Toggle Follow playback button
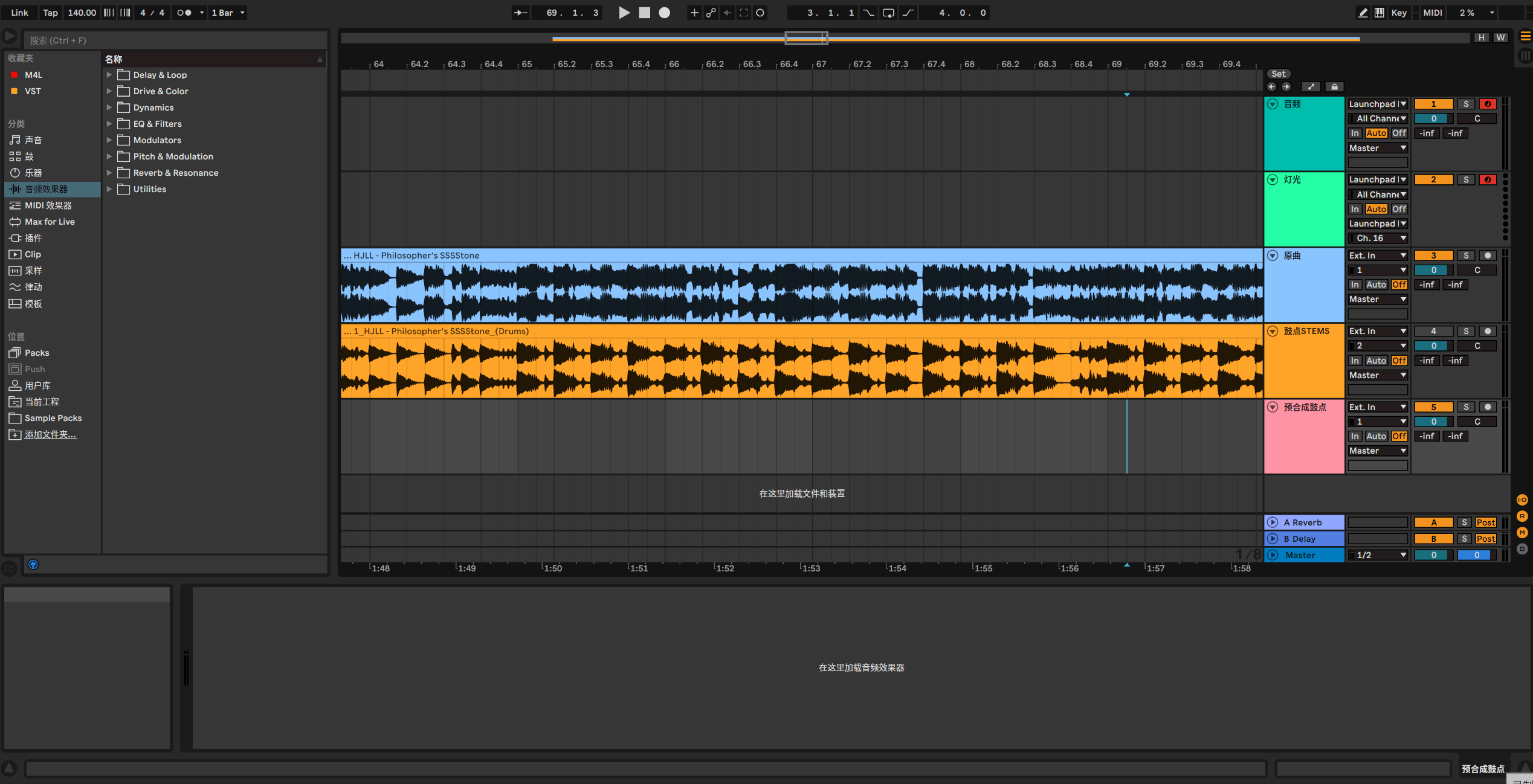The height and width of the screenshot is (784, 1533). 520,13
